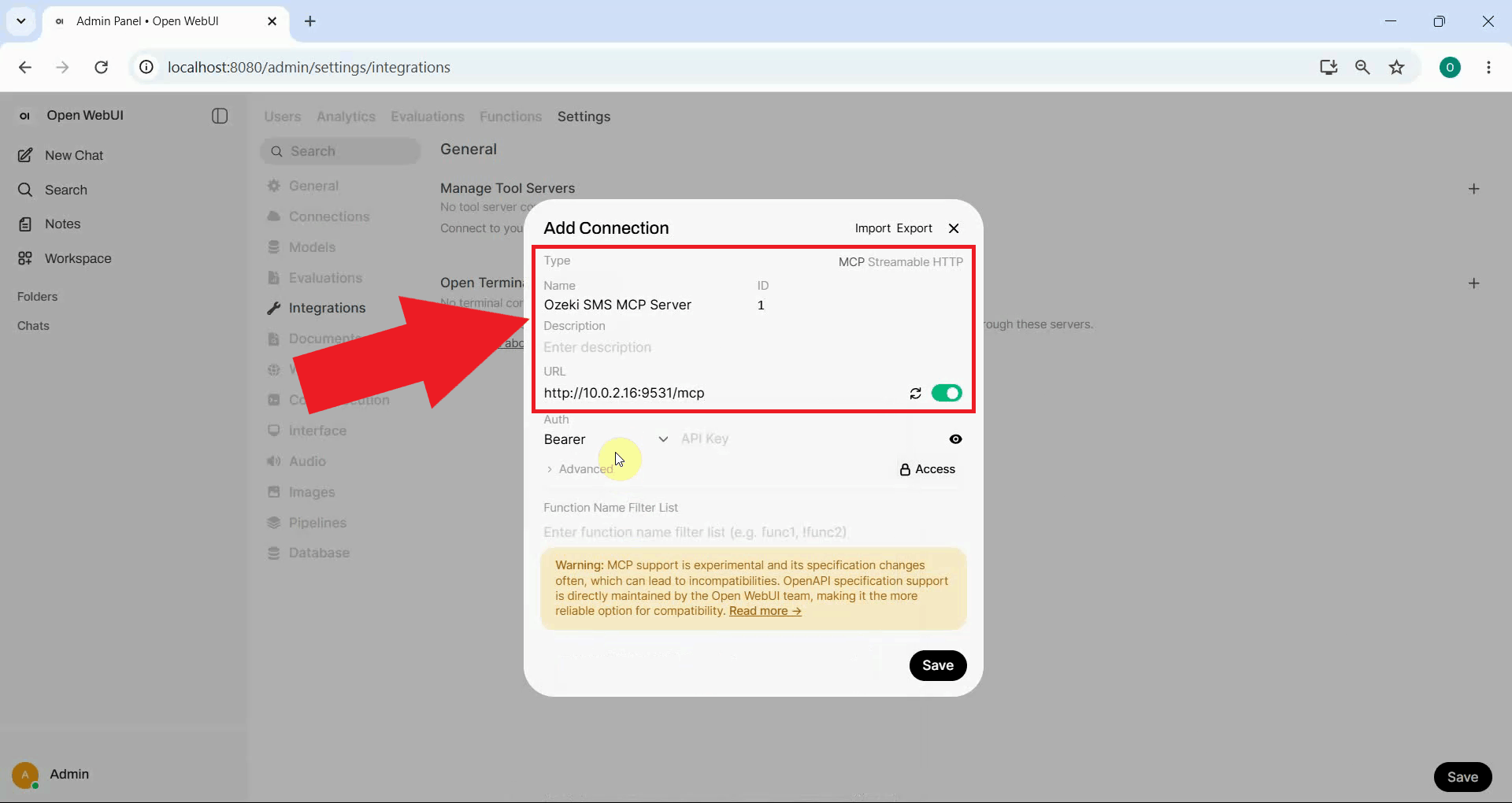Screen dimensions: 1512x803
Task: Open Images settings section
Action: [x=302, y=492]
